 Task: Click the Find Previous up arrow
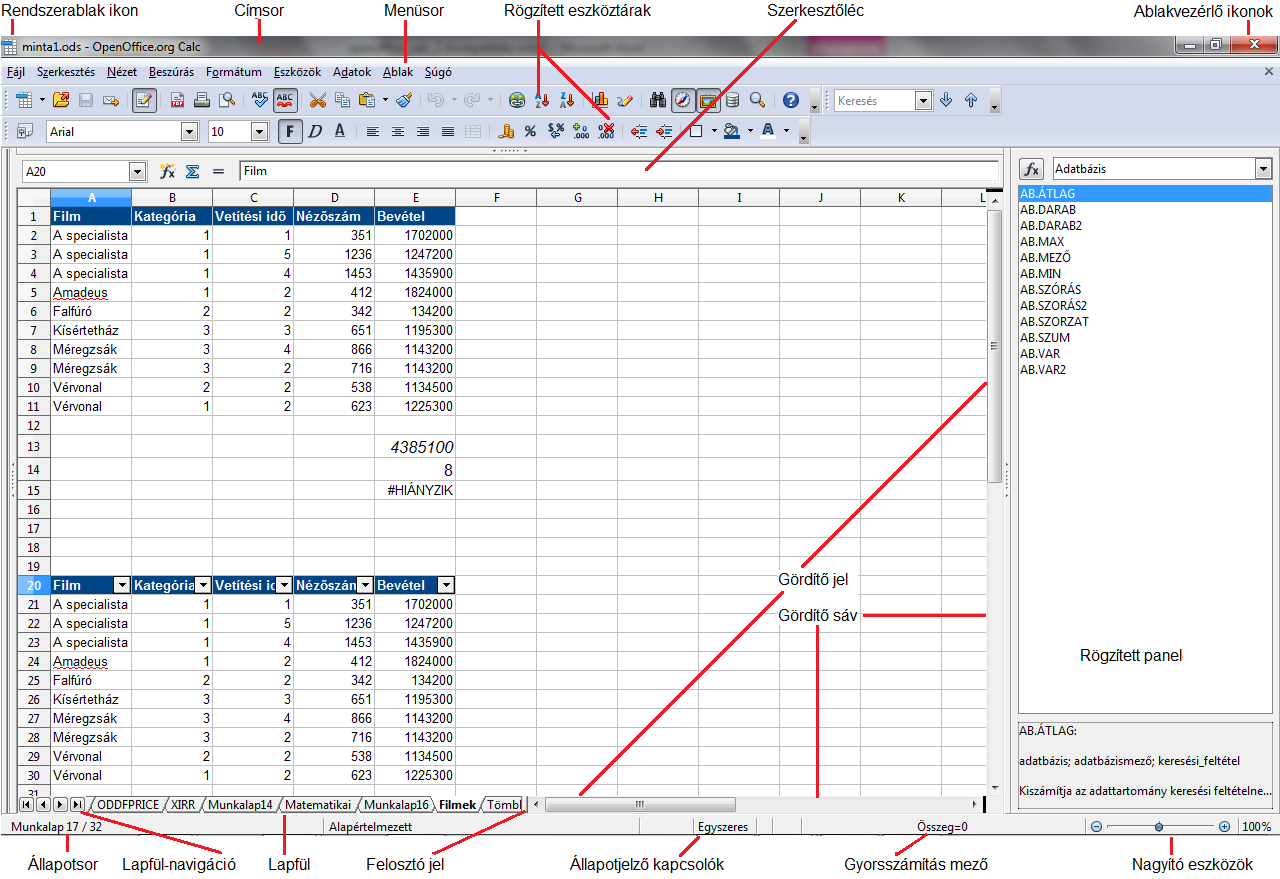coord(971,100)
